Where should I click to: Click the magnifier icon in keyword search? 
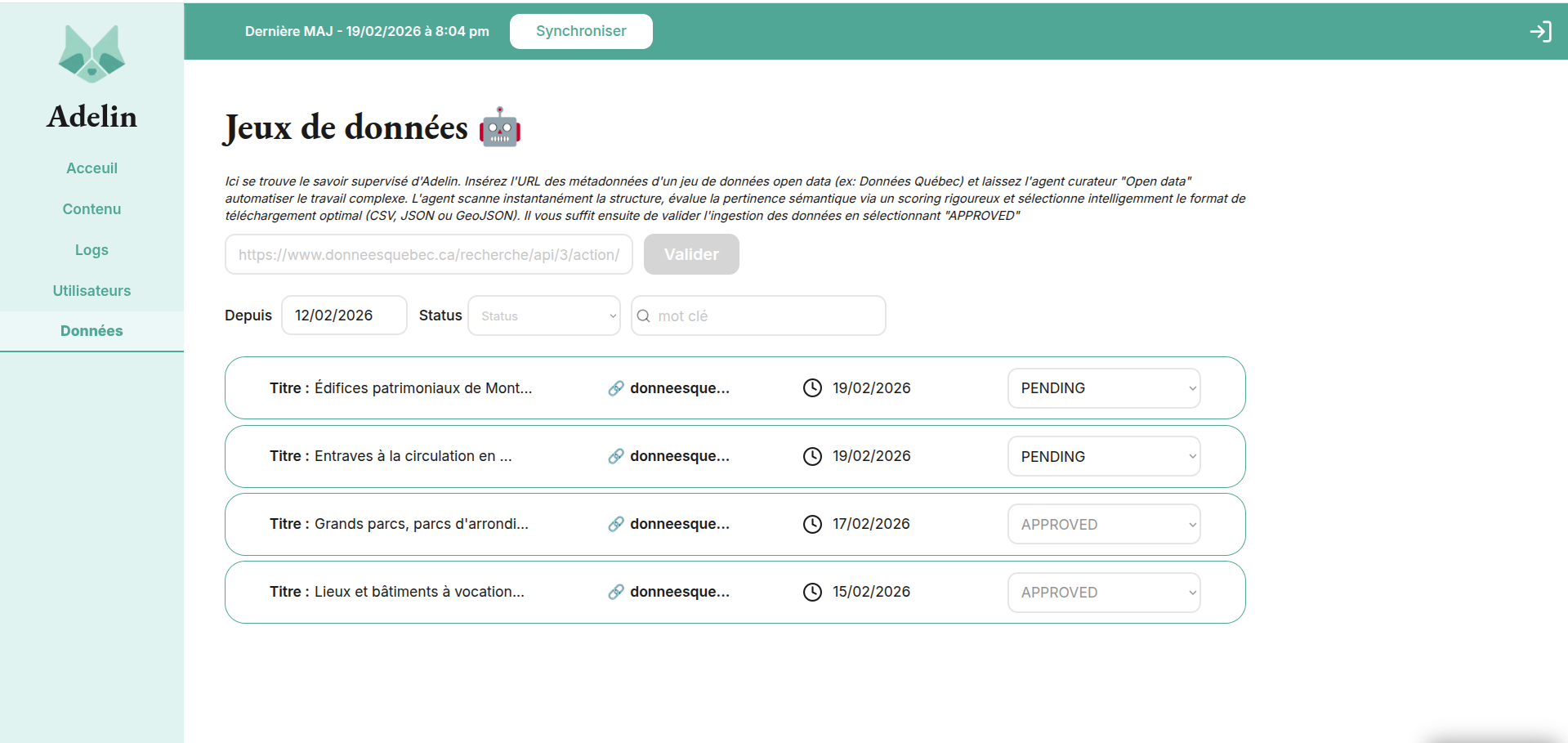coord(644,316)
